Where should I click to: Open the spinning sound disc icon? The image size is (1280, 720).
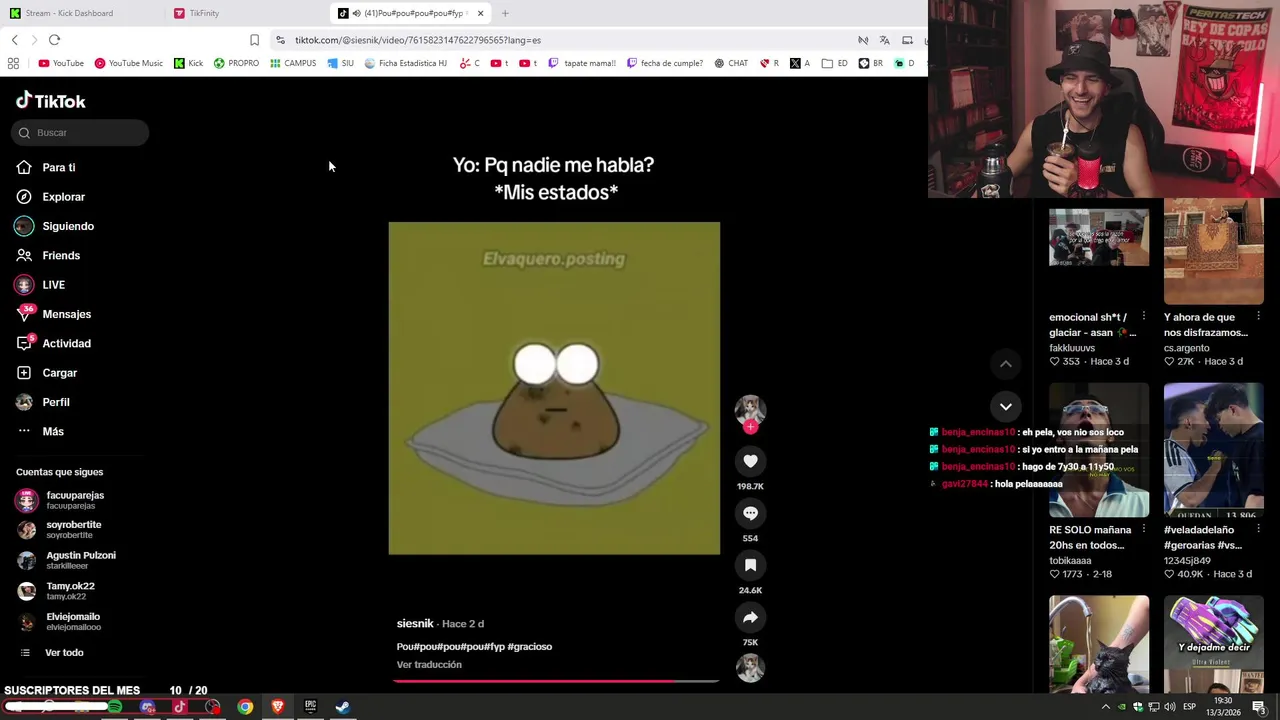click(750, 668)
